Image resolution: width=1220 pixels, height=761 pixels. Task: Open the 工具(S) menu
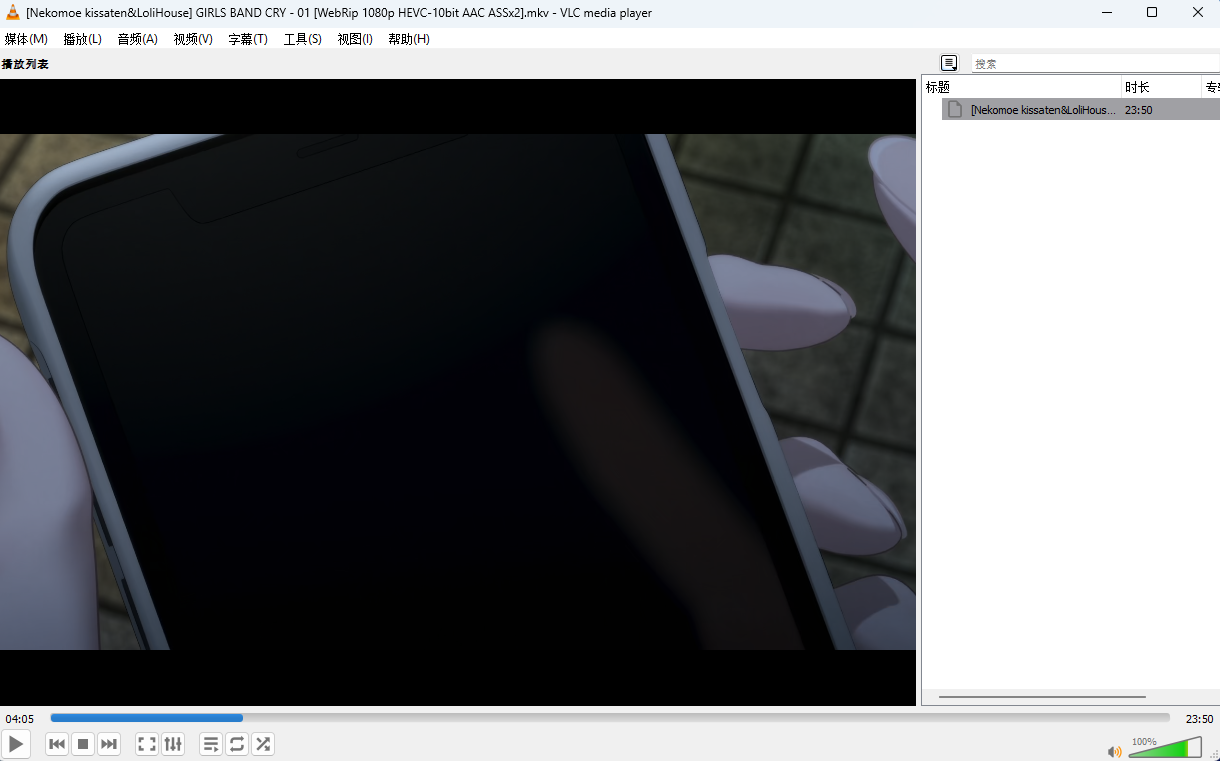tap(303, 39)
